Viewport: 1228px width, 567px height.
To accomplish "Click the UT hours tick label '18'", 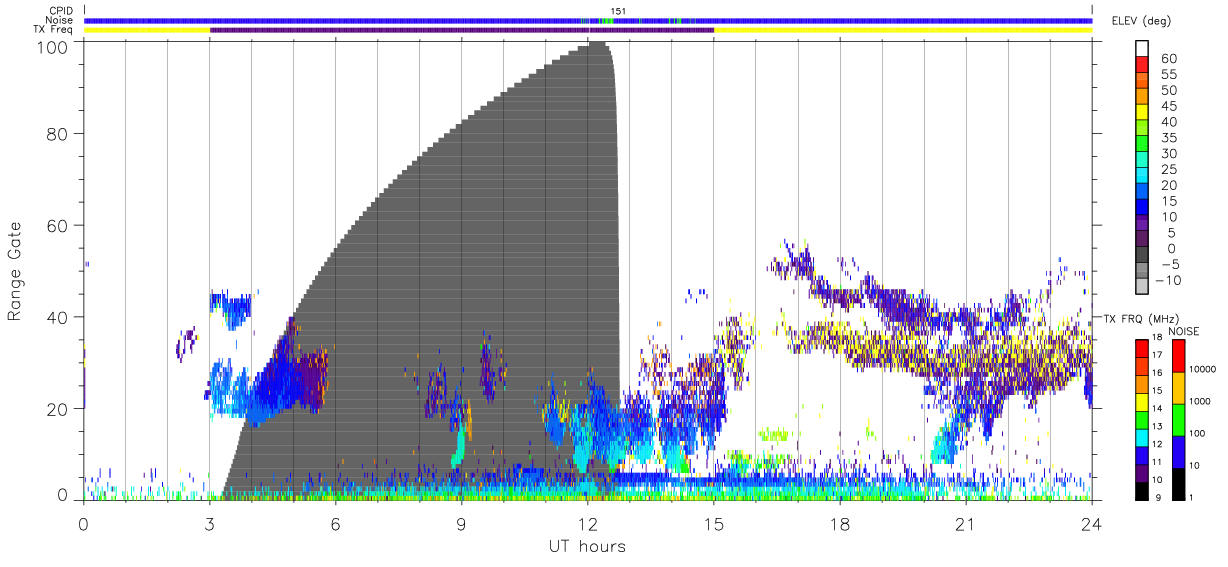I will coord(839,524).
